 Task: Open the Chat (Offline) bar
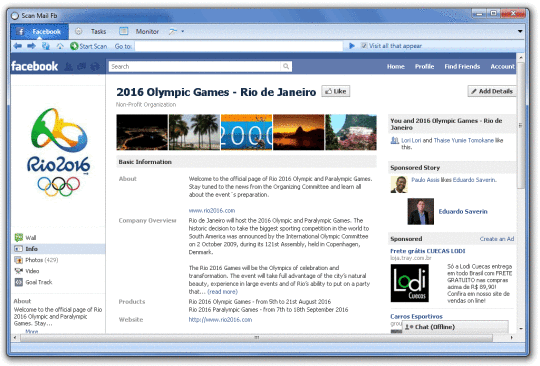455,327
